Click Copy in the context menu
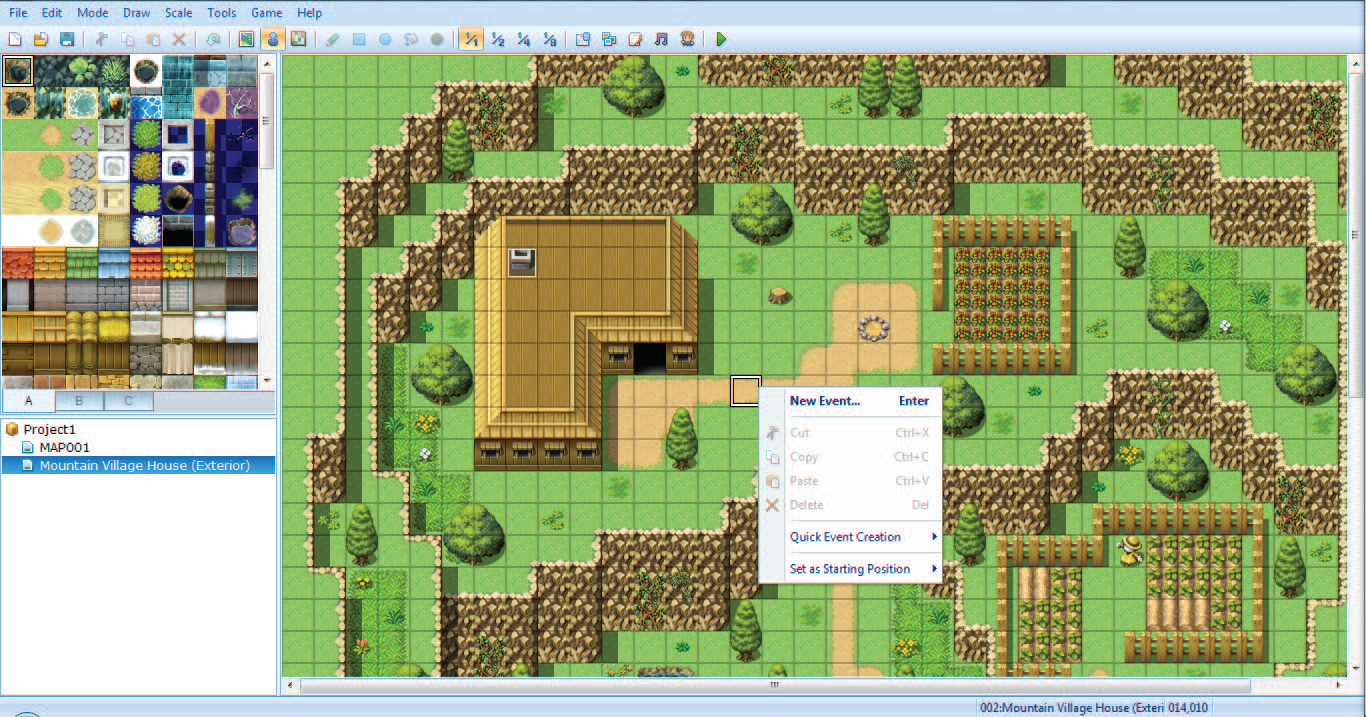Viewport: 1366px width, 717px height. pos(851,457)
